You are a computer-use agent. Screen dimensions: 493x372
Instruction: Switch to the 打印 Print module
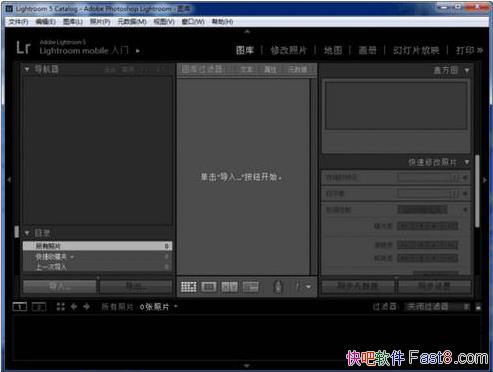tap(465, 50)
